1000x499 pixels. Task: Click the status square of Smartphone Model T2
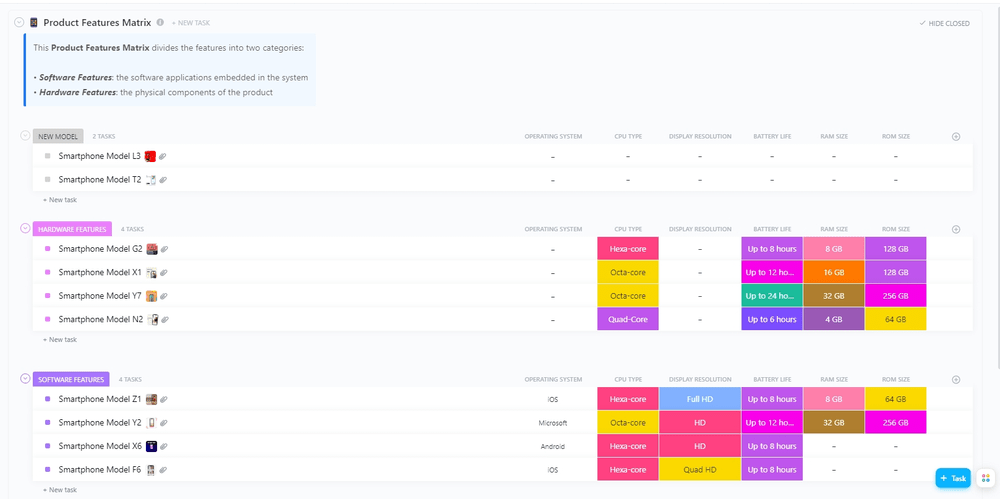[x=47, y=180]
